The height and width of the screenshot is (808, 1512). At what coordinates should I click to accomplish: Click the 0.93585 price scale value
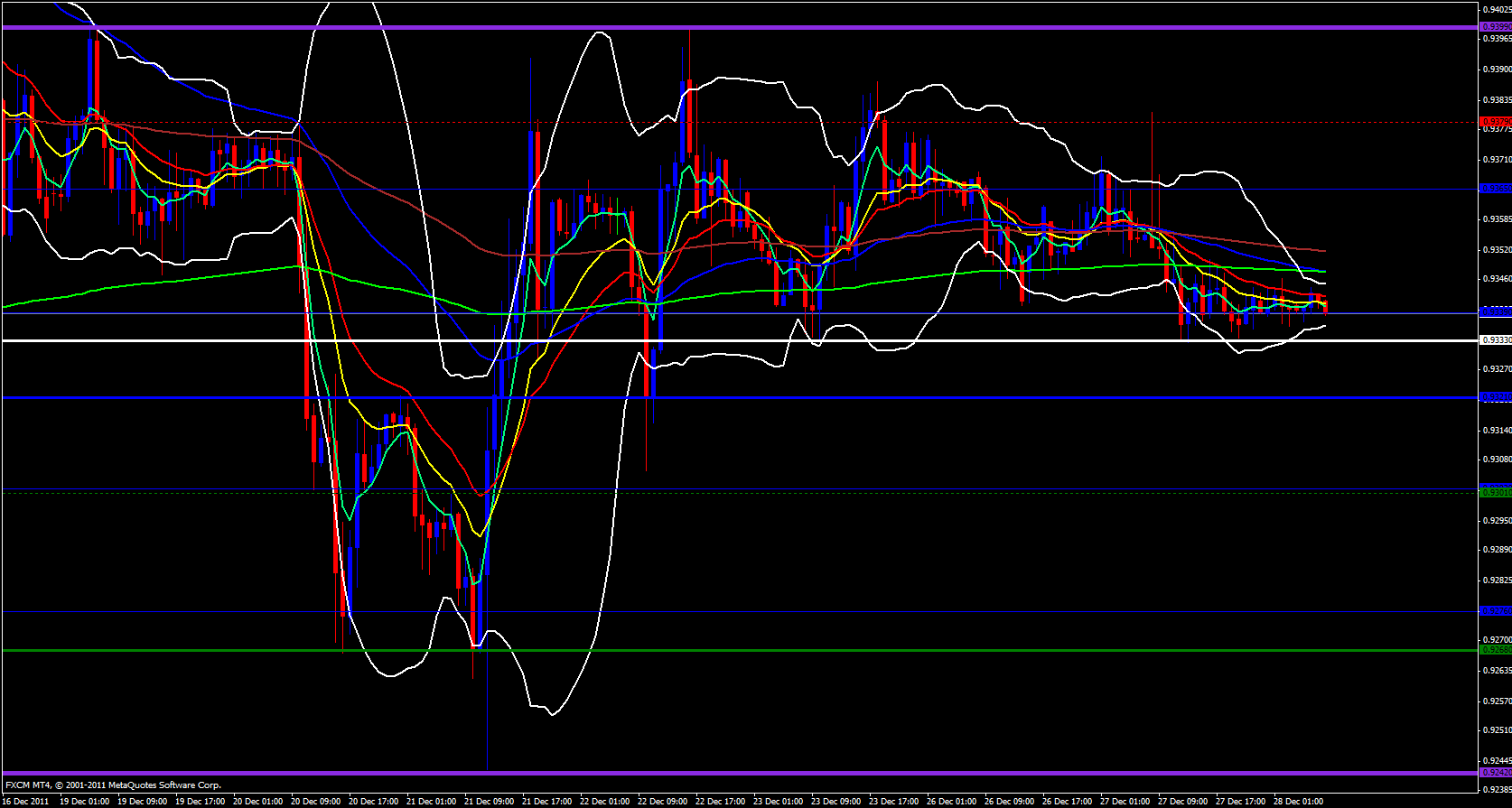tap(1497, 218)
